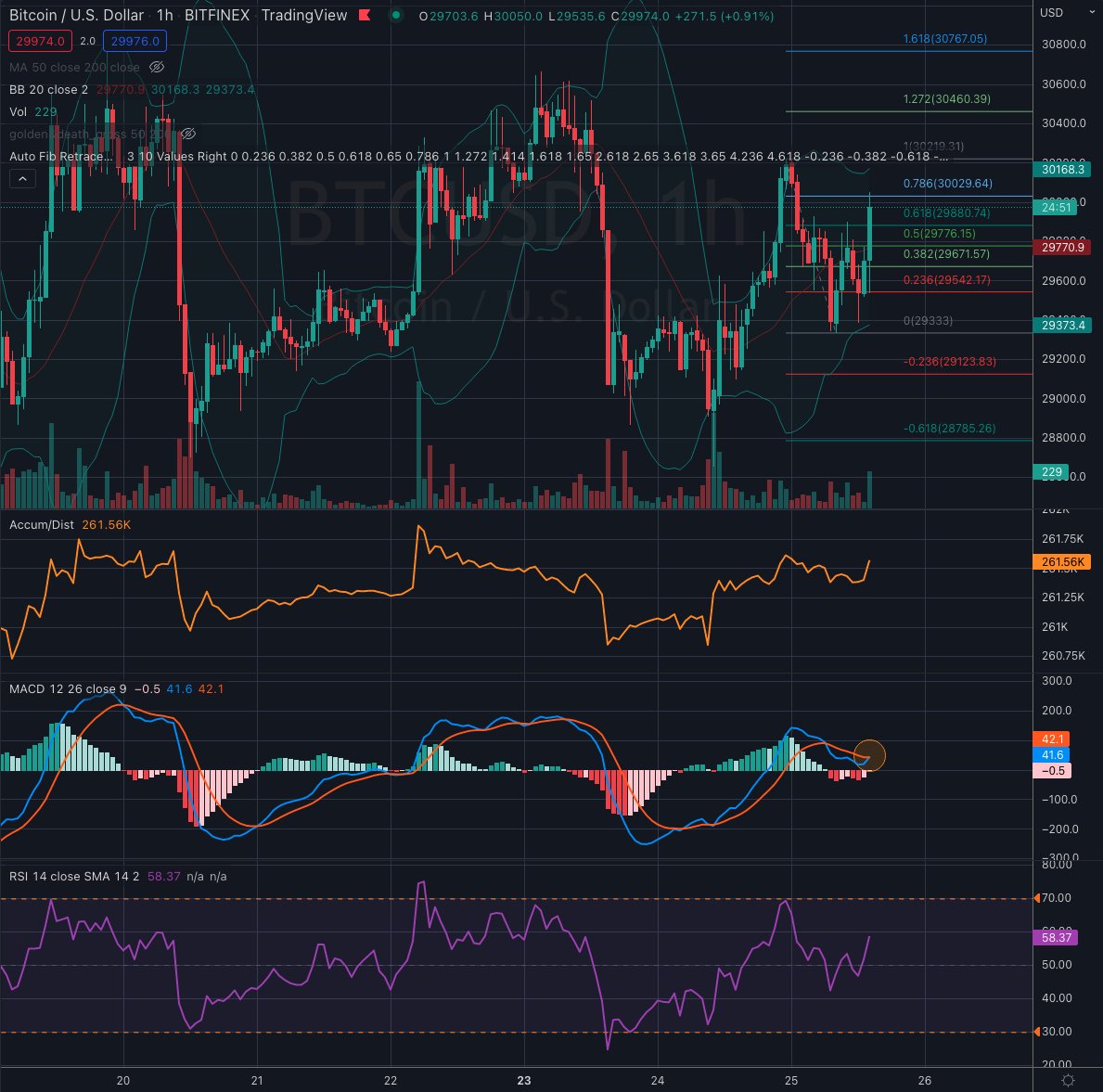Select the Accum/Dist indicator label
Screen dimensions: 1103x1092
[x=40, y=524]
